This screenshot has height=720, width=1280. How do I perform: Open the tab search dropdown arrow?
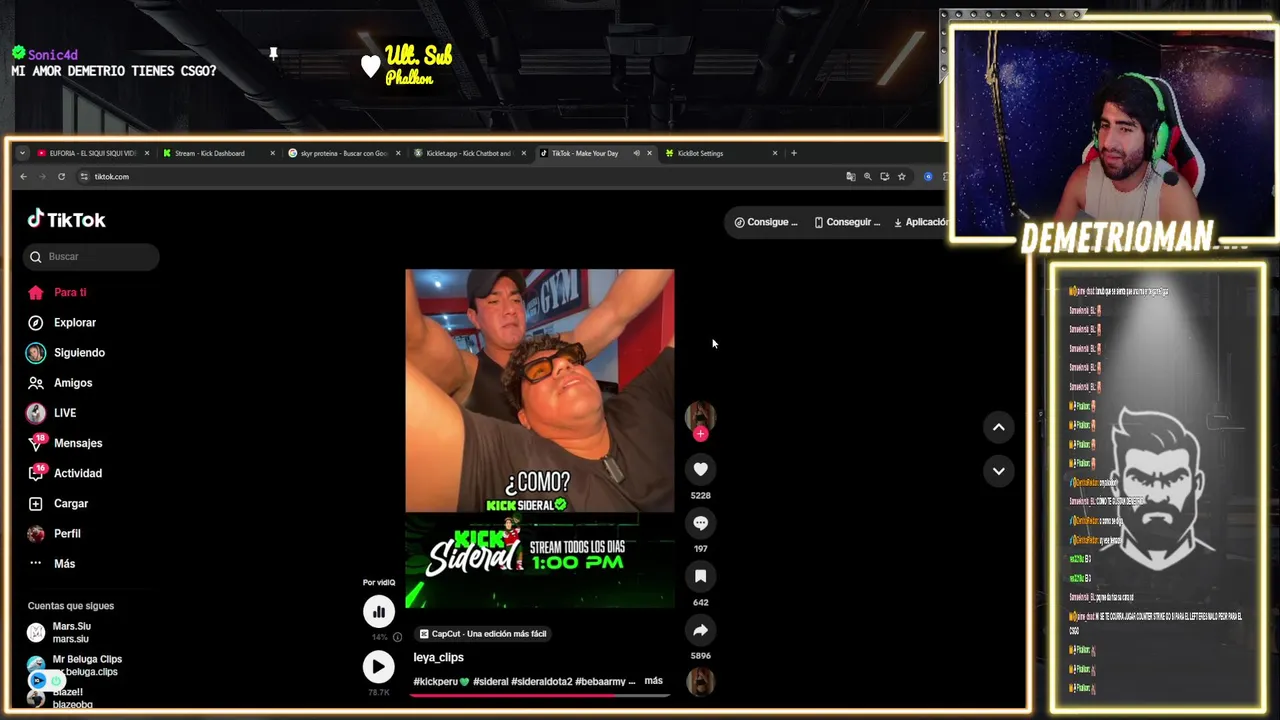[x=22, y=153]
